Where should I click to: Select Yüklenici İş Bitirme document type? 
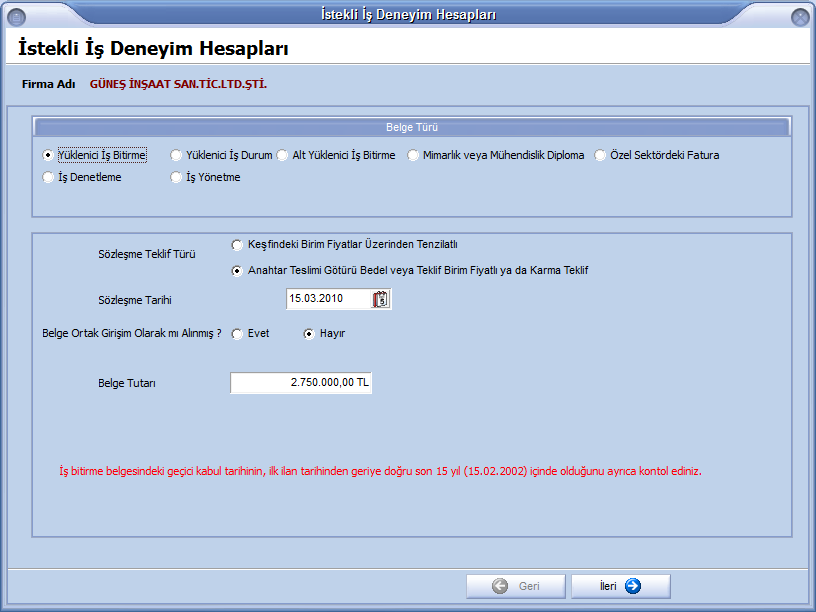(x=47, y=155)
